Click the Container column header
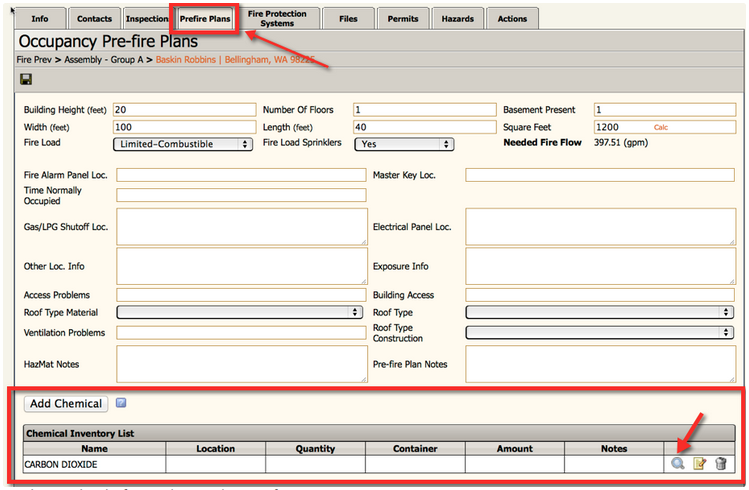This screenshot has height=490, width=749. (415, 448)
